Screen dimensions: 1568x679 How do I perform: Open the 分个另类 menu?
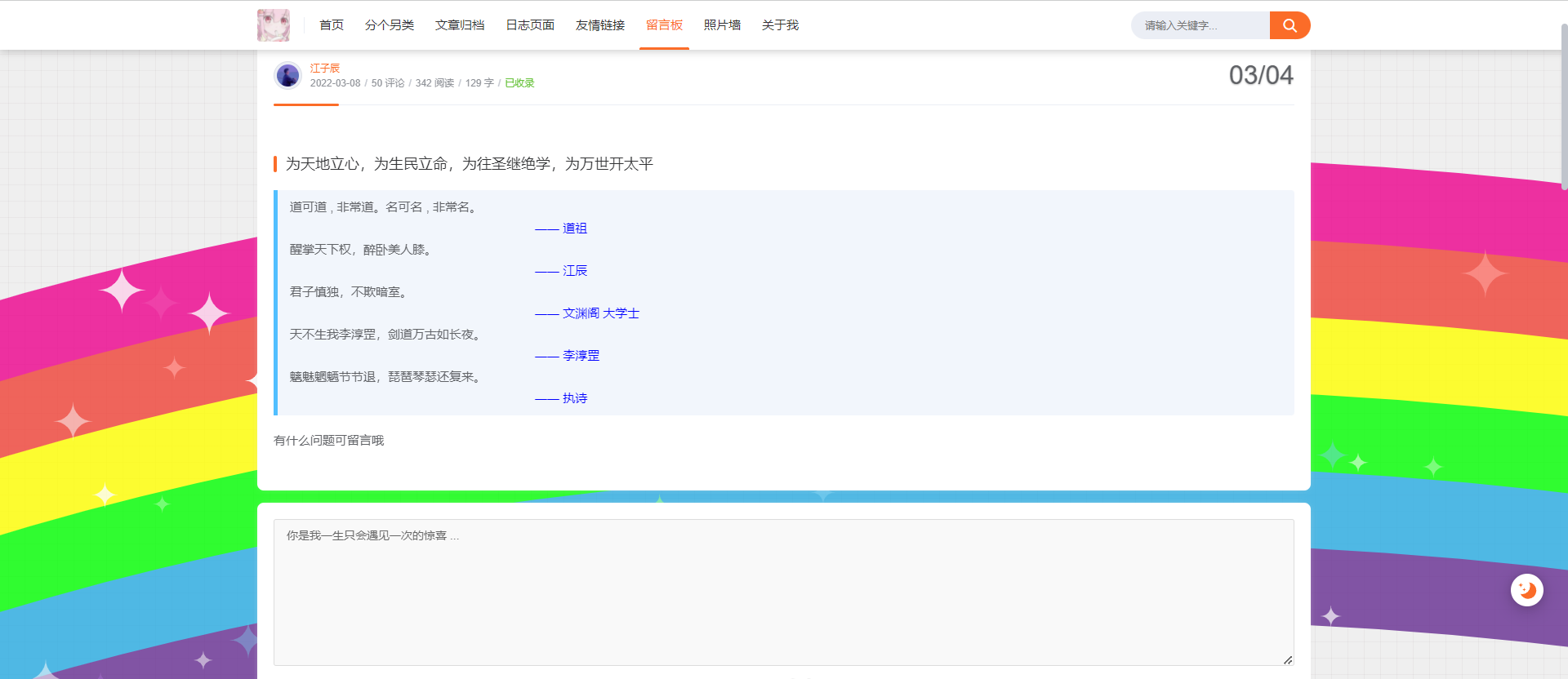(390, 25)
